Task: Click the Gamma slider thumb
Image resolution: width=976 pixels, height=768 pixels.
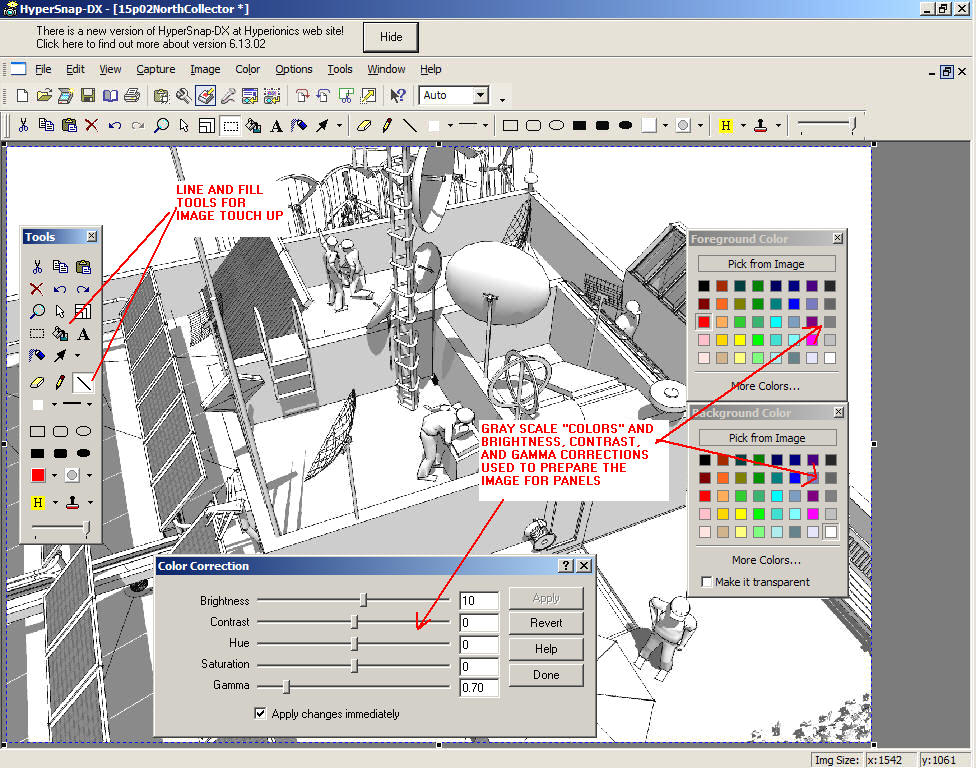Action: point(286,686)
